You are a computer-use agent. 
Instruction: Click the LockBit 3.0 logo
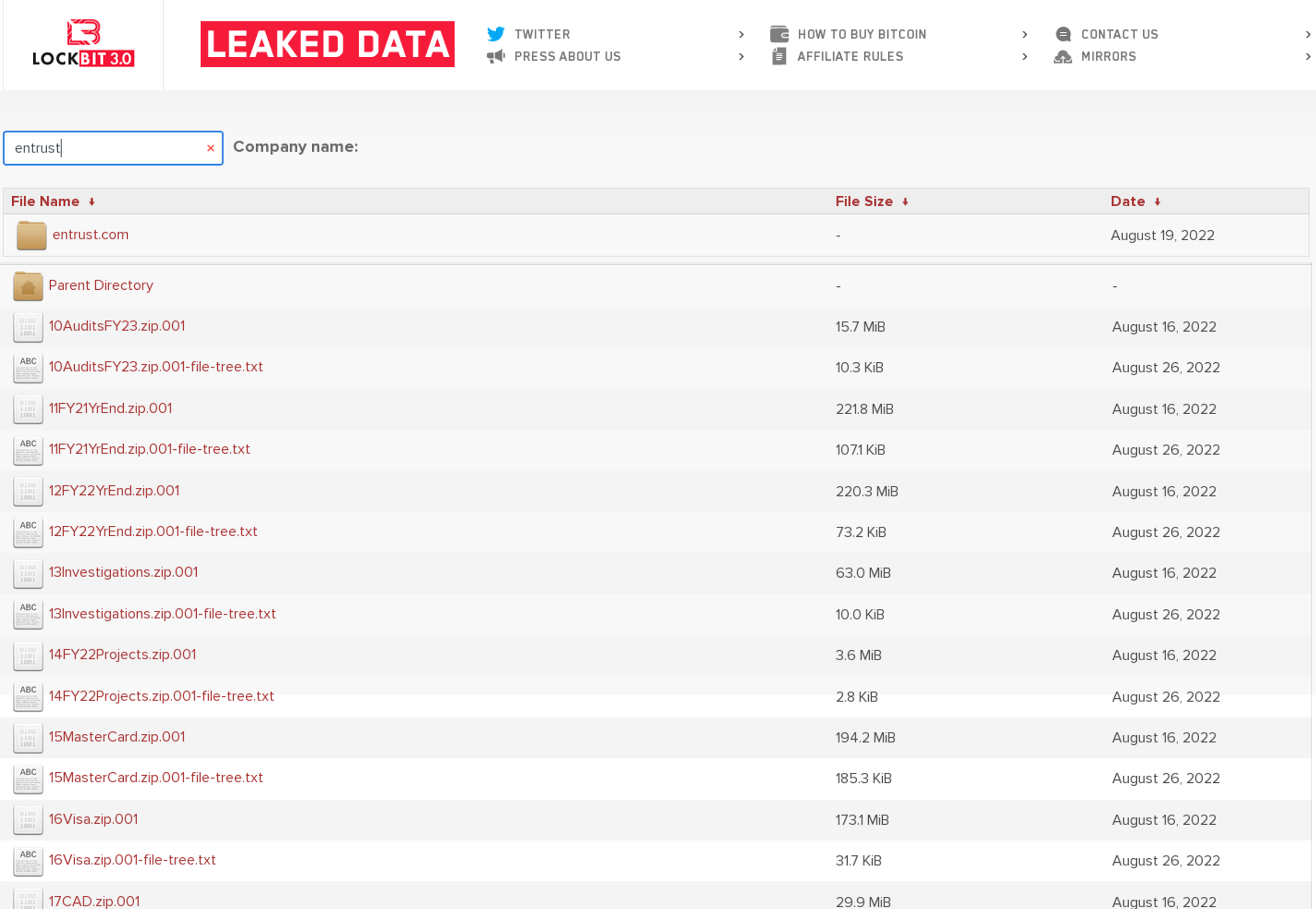pos(83,43)
